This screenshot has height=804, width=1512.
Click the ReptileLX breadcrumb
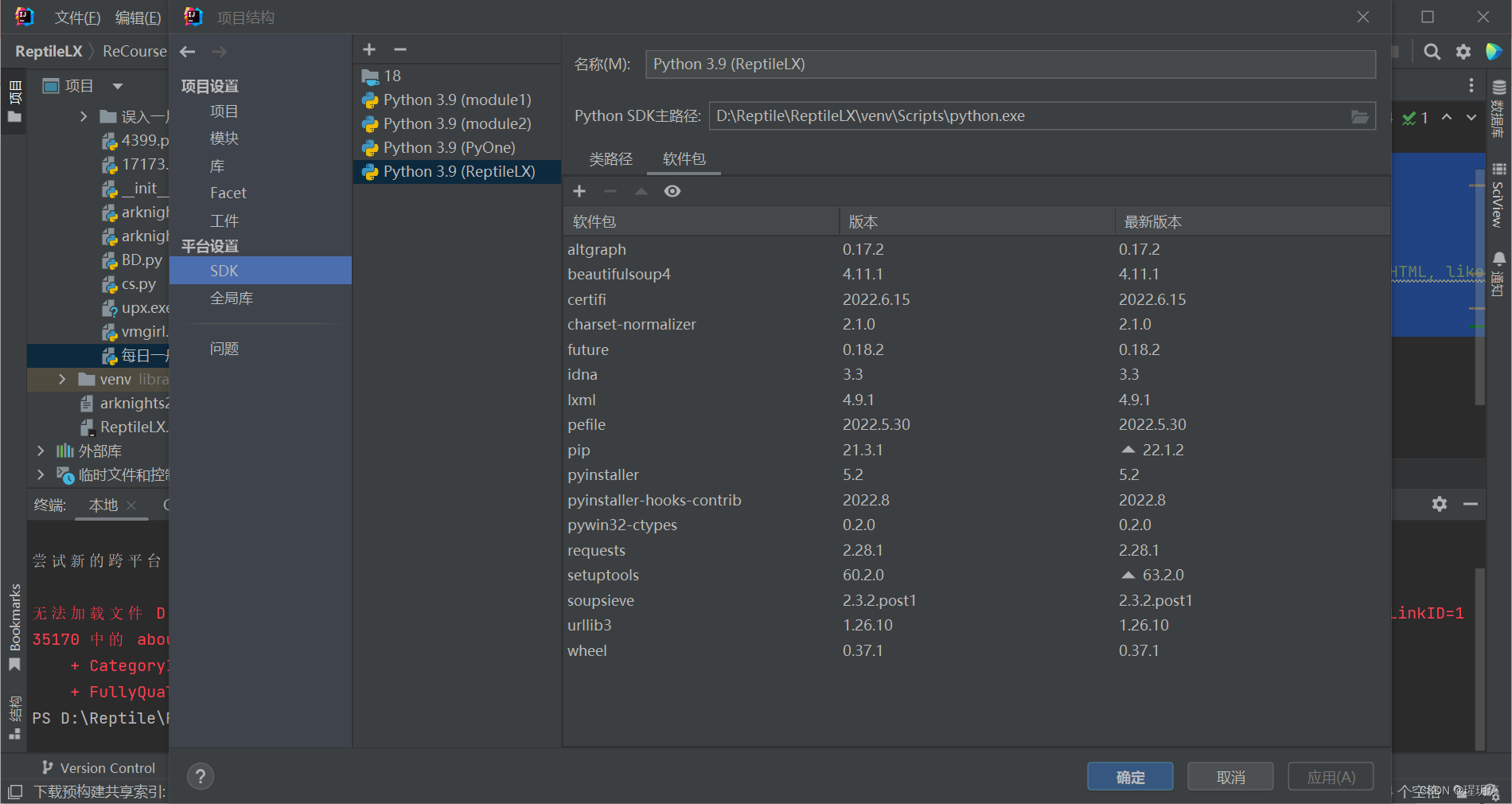49,51
